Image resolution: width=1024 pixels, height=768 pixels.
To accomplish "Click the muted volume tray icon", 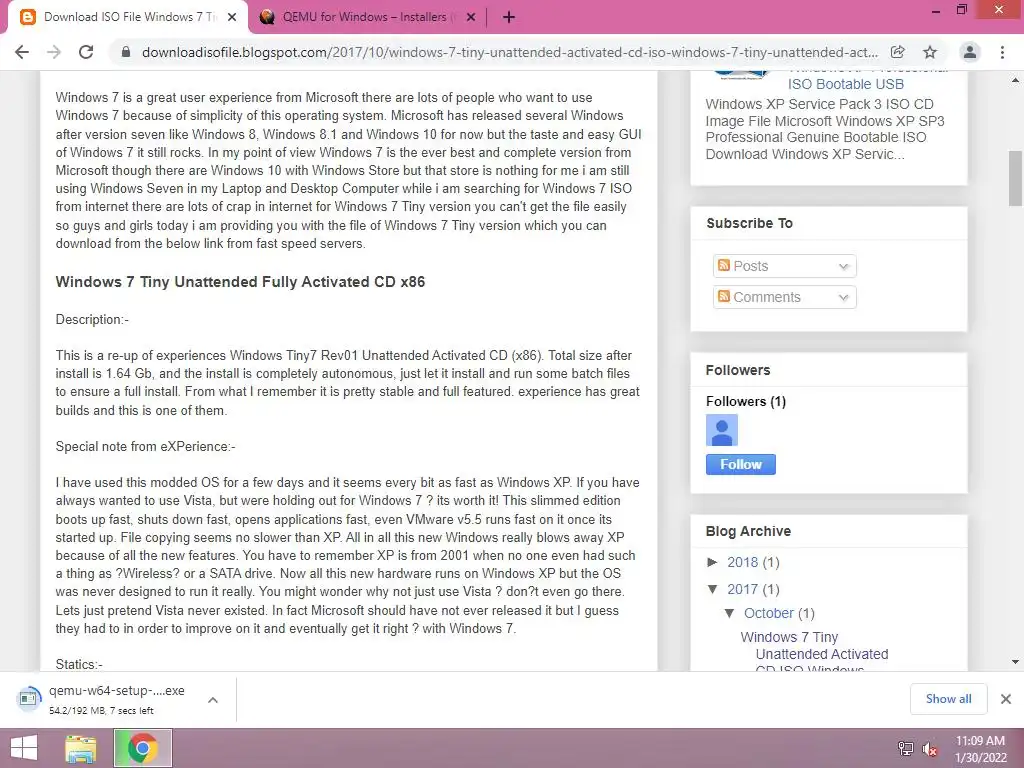I will (x=930, y=748).
